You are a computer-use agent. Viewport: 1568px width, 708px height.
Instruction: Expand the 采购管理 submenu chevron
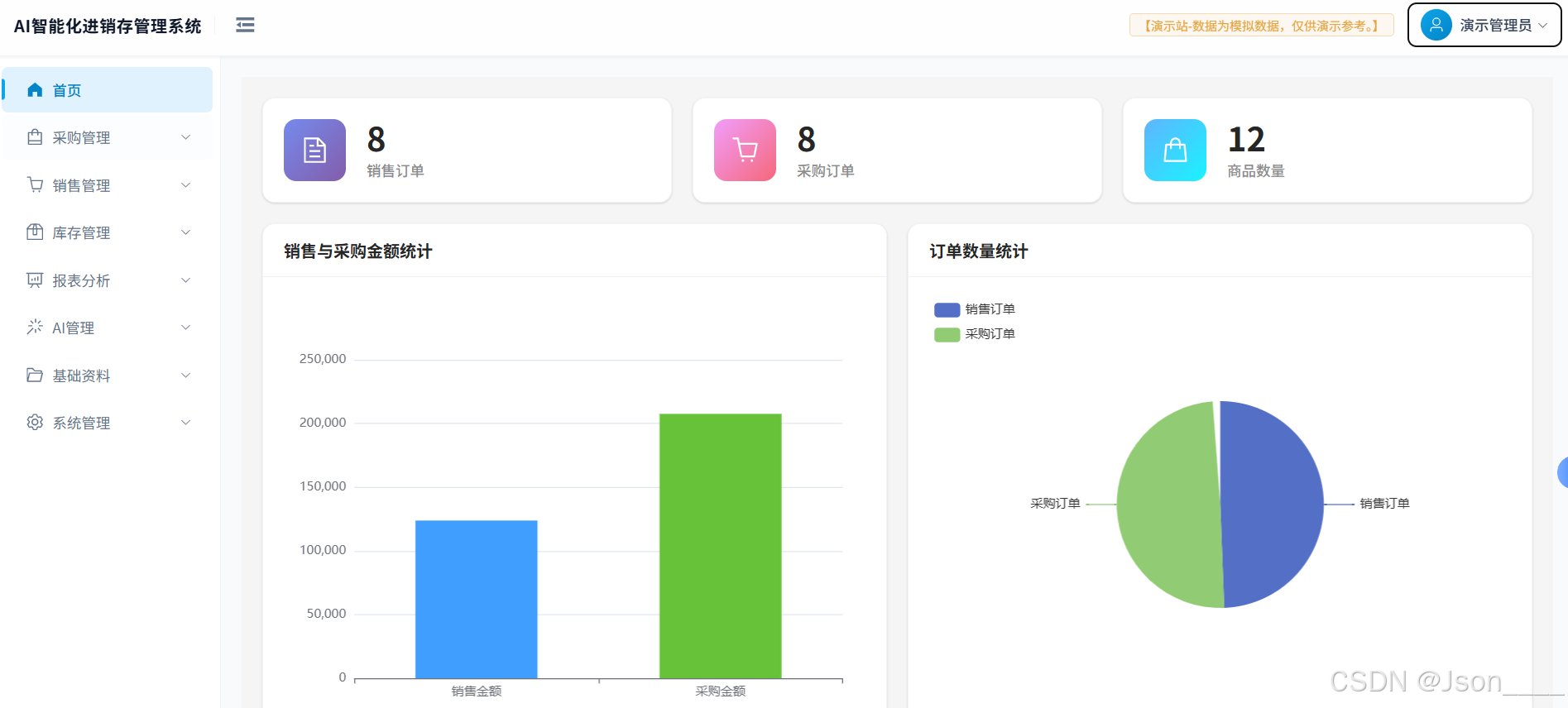[x=186, y=137]
